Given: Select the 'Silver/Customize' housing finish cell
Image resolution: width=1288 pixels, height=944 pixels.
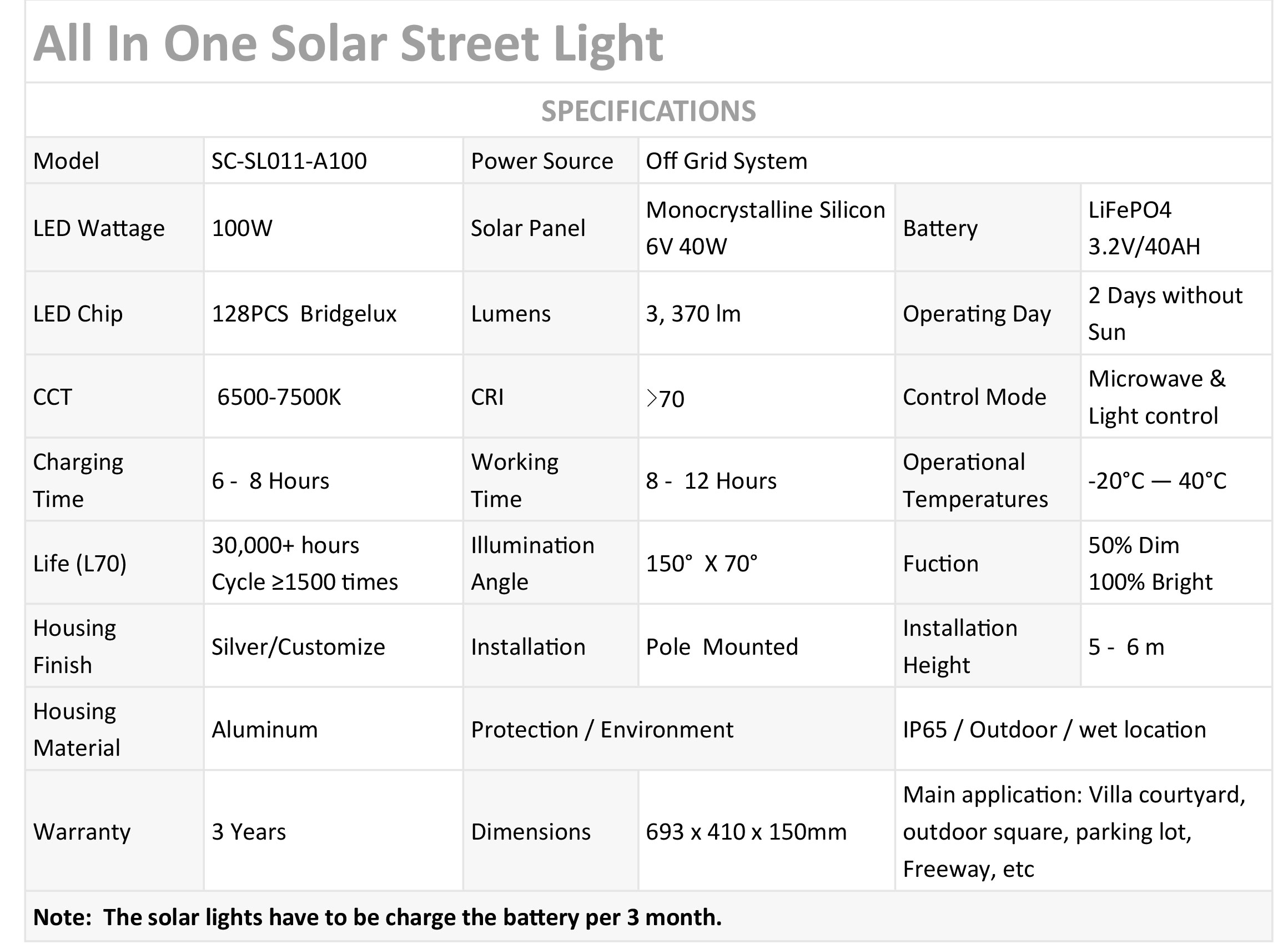Looking at the screenshot, I should (x=298, y=647).
